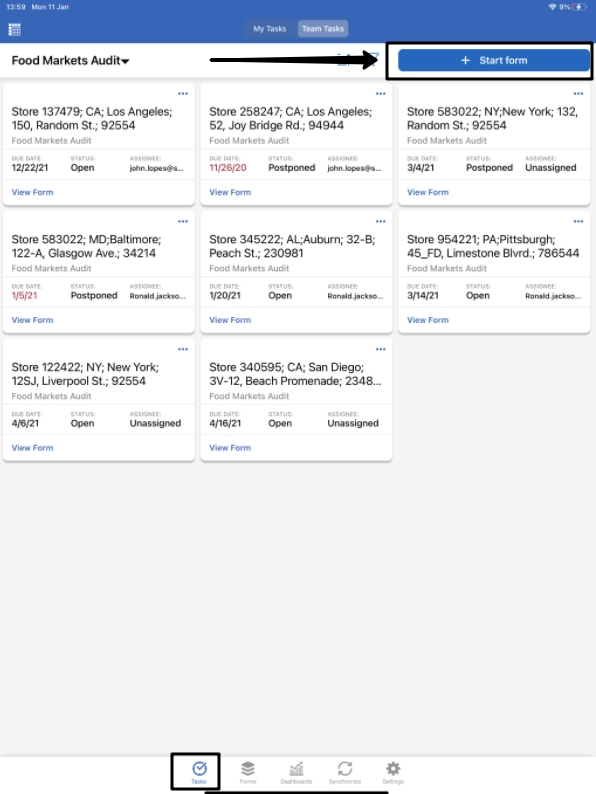
Task: Open View Form for Store 345222 Auburn
Action: click(230, 320)
